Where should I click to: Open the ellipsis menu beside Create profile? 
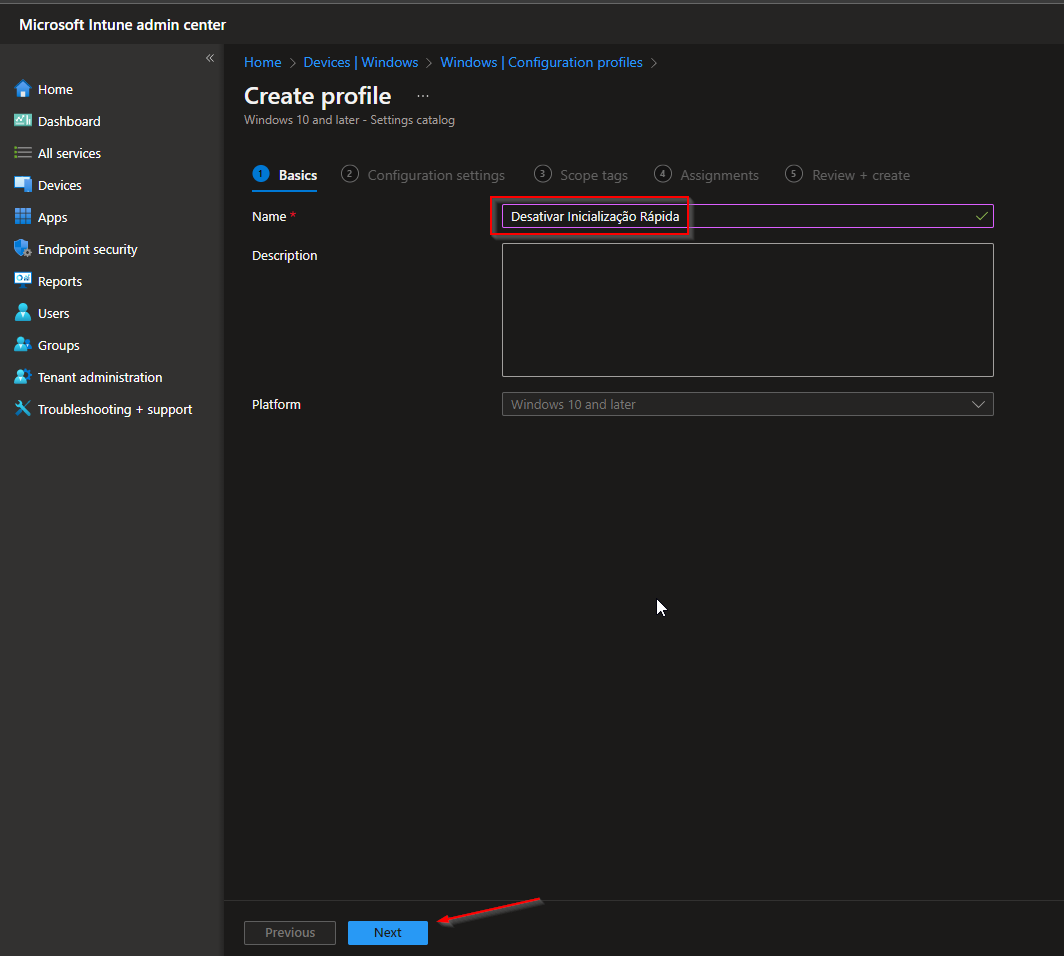[x=423, y=96]
